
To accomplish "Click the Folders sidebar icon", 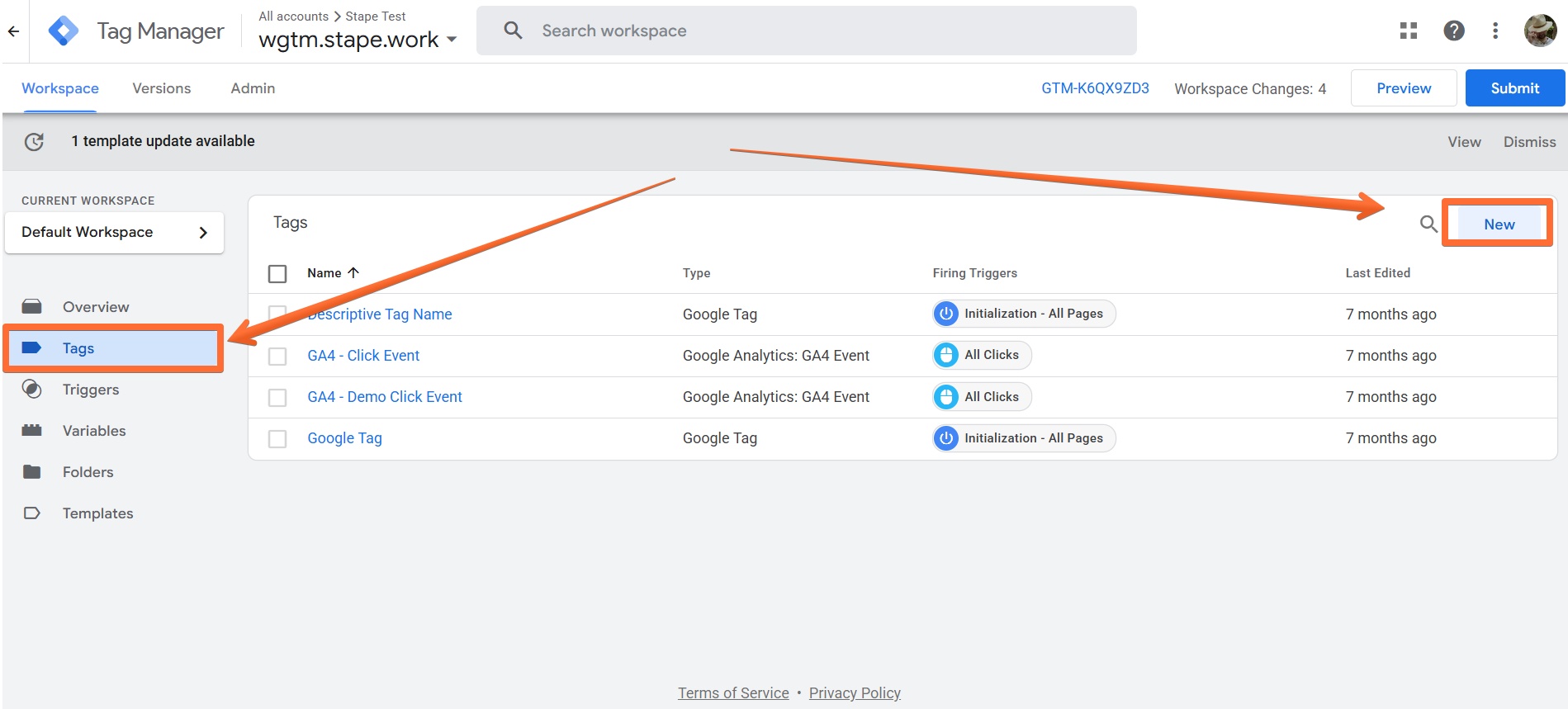I will (x=32, y=472).
